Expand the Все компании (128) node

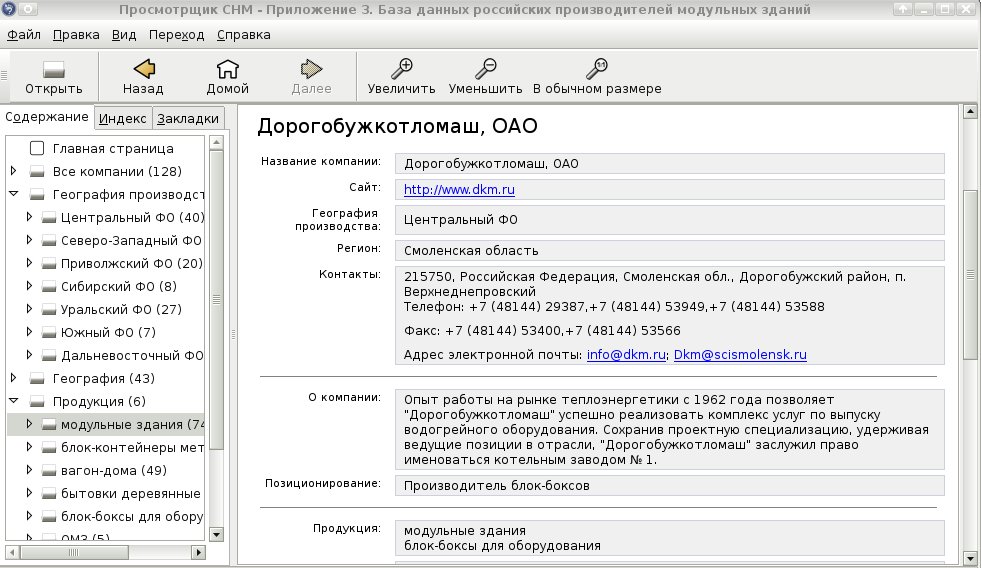point(13,171)
